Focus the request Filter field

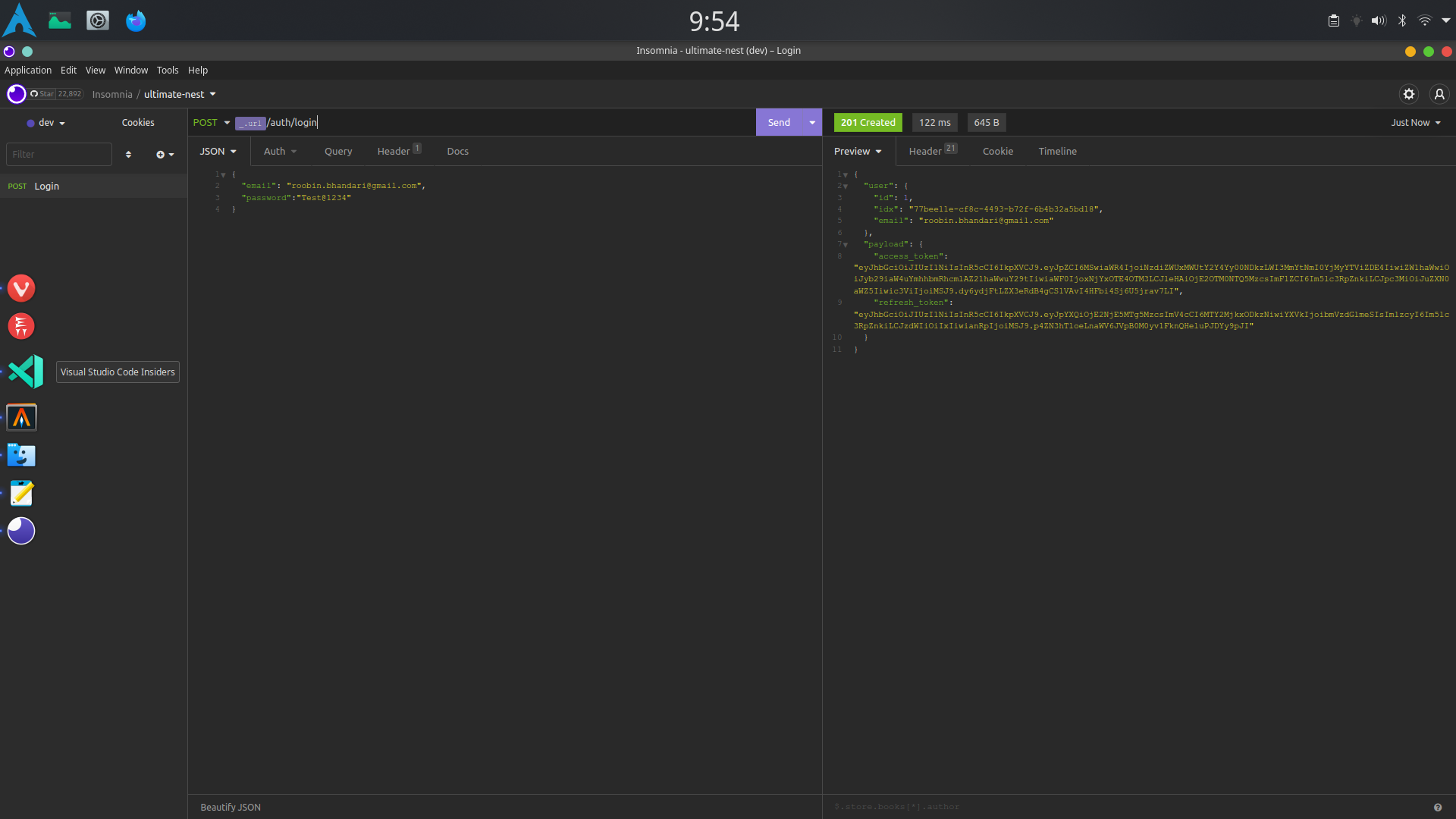59,154
